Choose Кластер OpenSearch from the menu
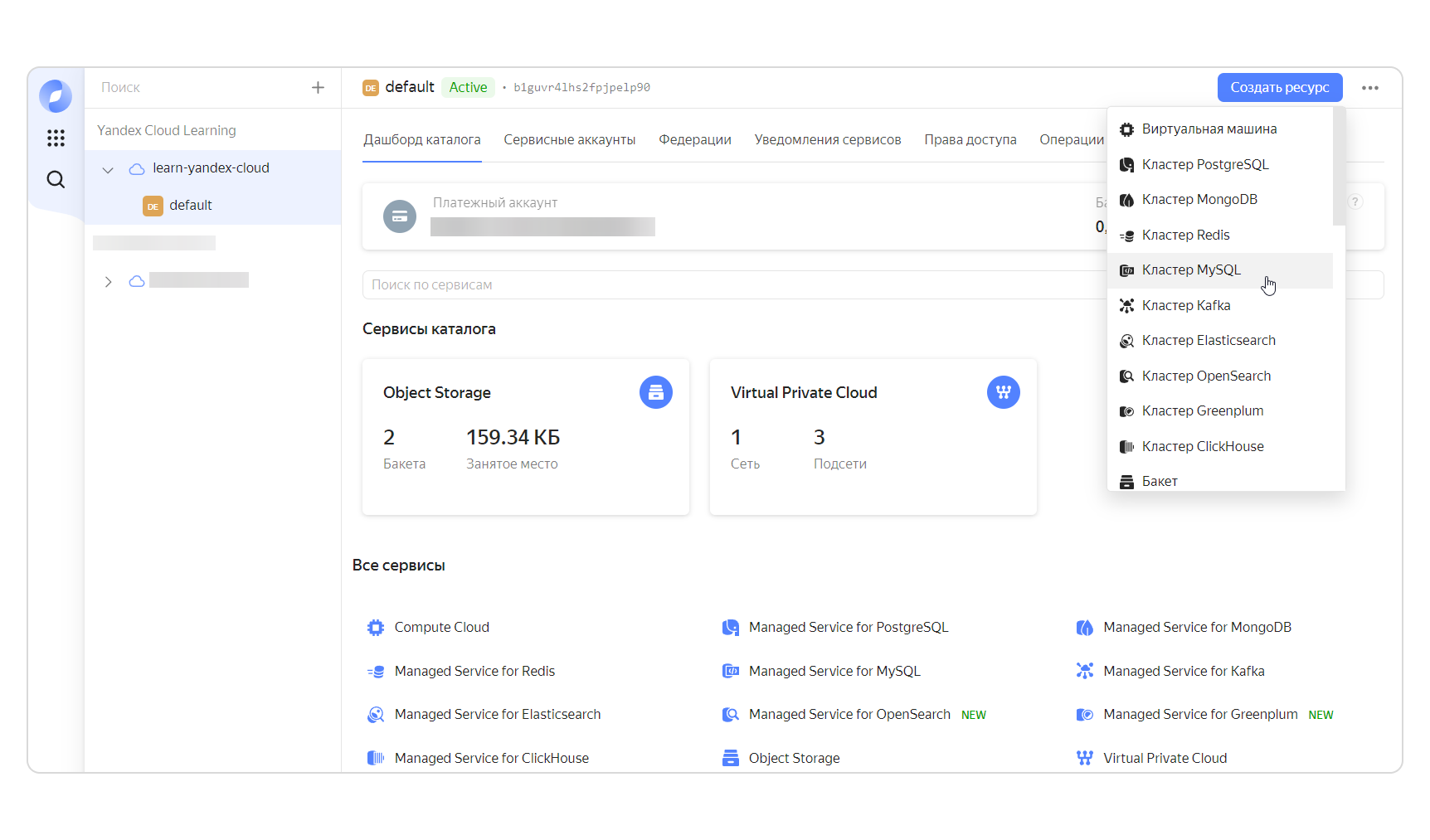Screen dimensions: 1430x840 1220,376
